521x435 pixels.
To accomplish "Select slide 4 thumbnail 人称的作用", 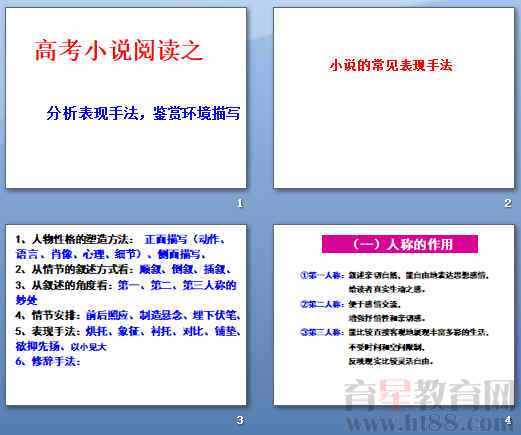I will 394,315.
